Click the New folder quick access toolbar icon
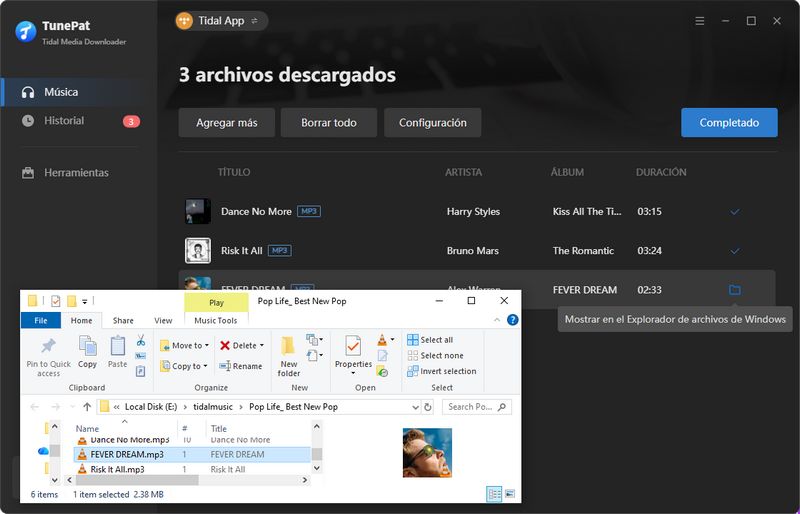This screenshot has height=514, width=800. 71,301
